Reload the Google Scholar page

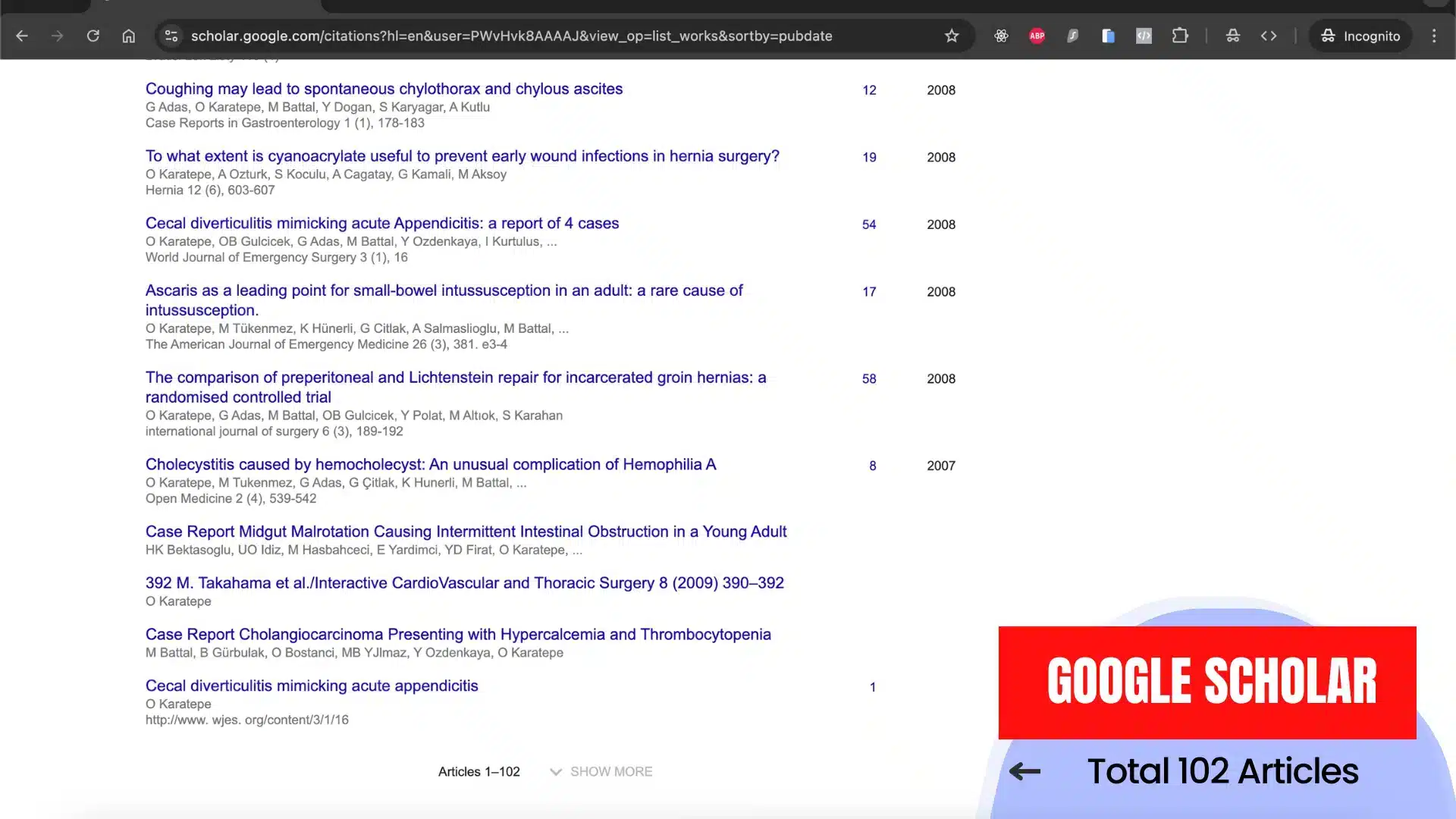93,36
